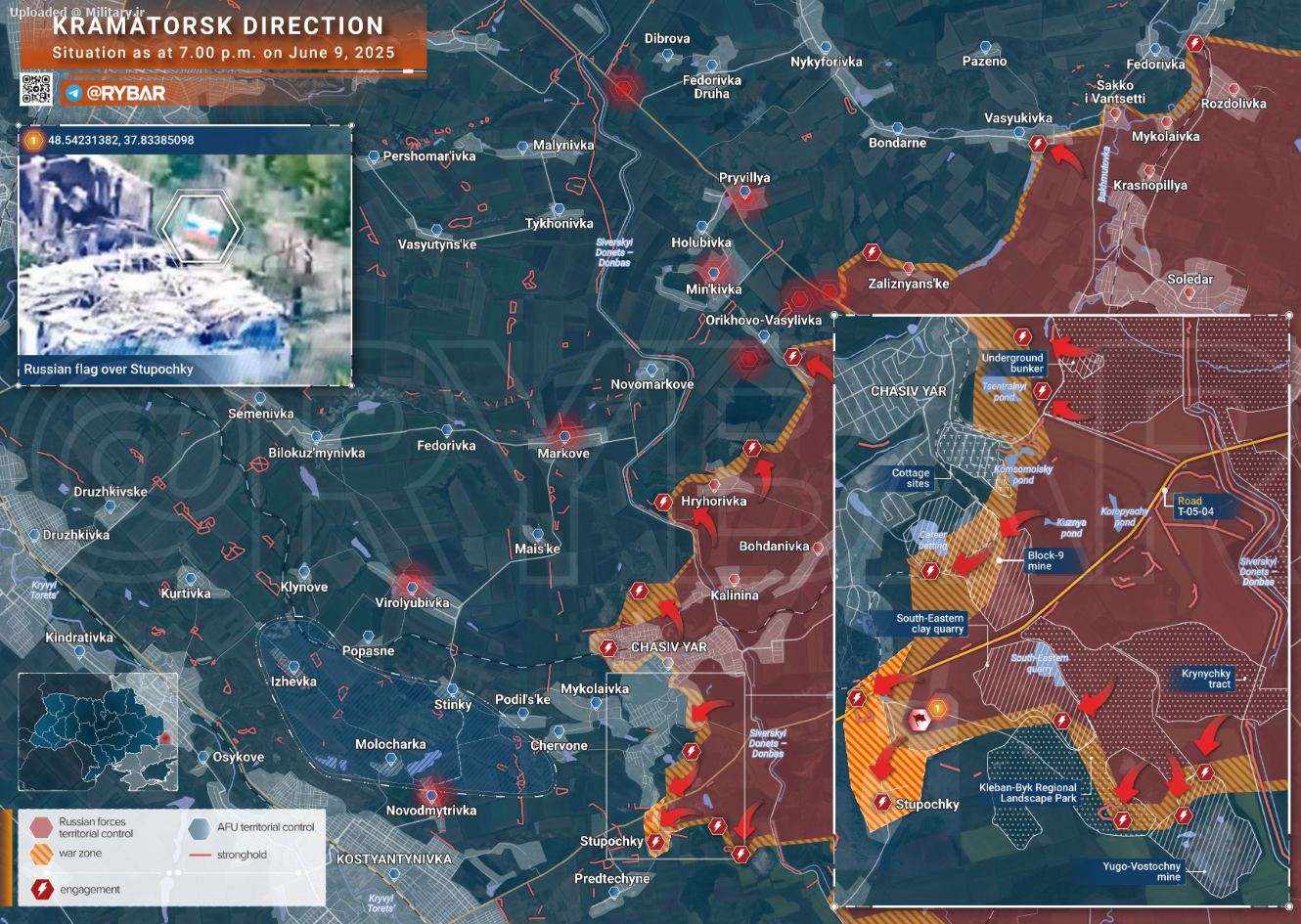
Task: Select the engagement marker near Vasyukivka
Action: coord(1038,144)
